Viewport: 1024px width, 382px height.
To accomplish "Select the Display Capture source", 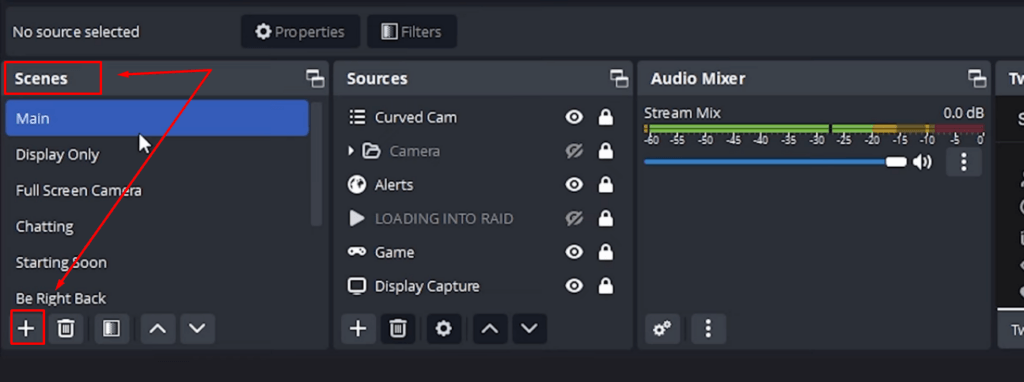I will point(482,286).
